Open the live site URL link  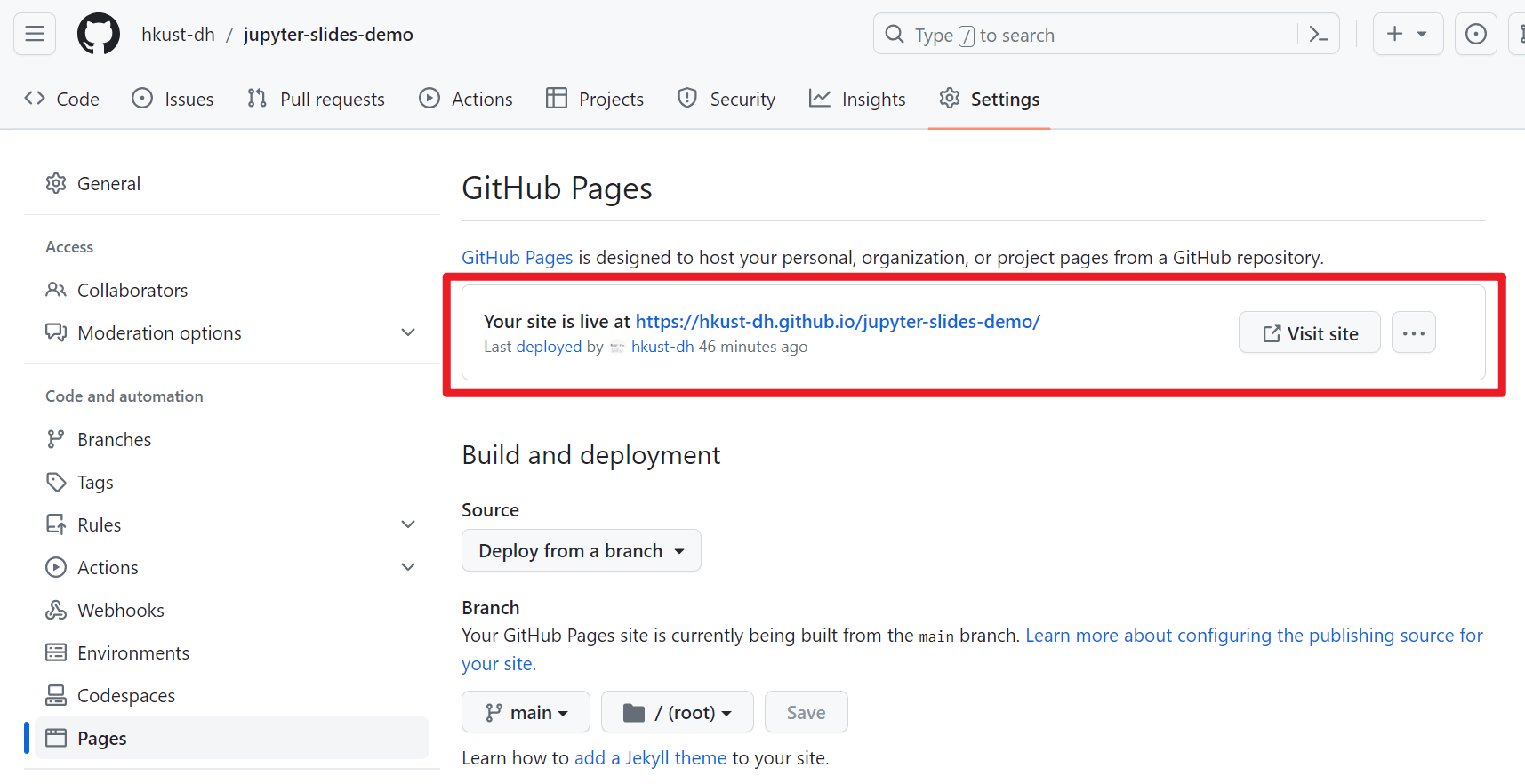tap(838, 322)
